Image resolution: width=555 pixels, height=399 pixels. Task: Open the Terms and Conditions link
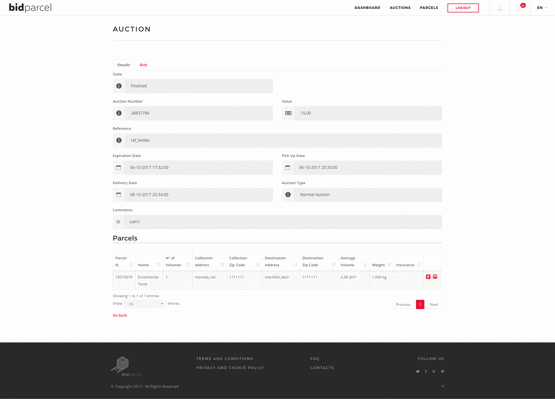(x=224, y=359)
